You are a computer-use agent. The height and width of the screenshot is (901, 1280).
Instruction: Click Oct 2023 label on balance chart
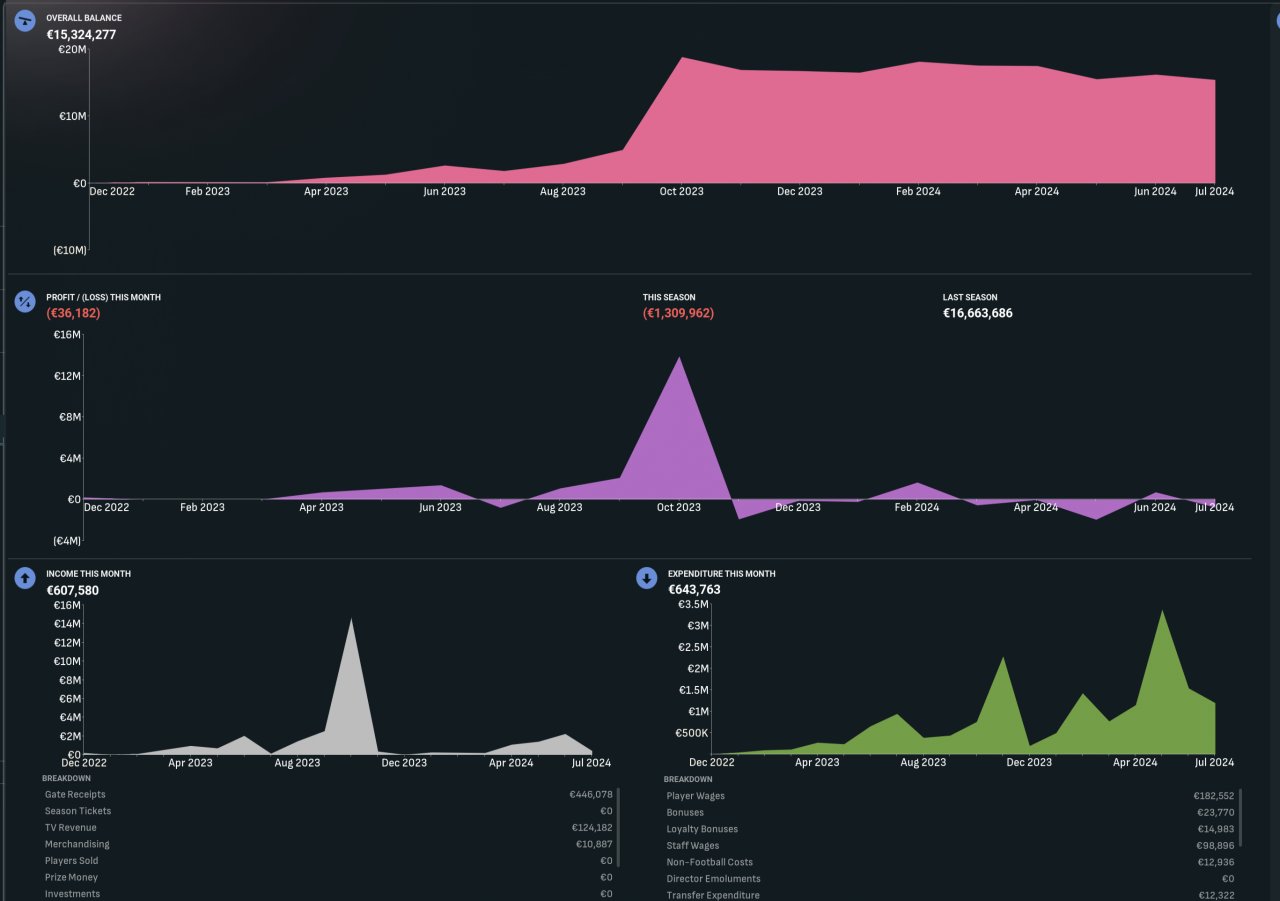click(681, 191)
